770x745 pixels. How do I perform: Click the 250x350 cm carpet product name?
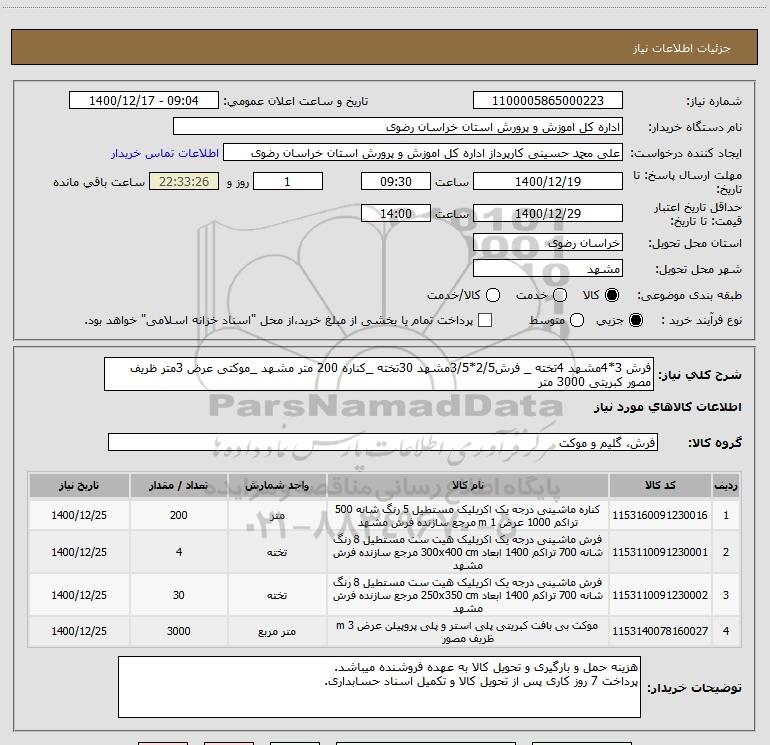pyautogui.click(x=468, y=595)
